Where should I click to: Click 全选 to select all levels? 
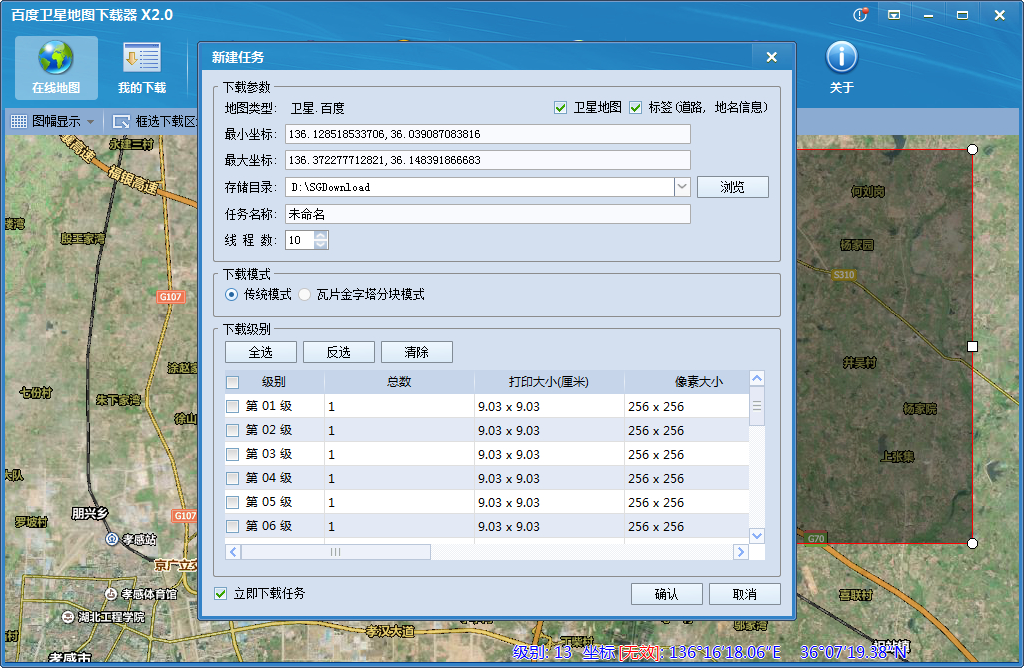coord(262,352)
